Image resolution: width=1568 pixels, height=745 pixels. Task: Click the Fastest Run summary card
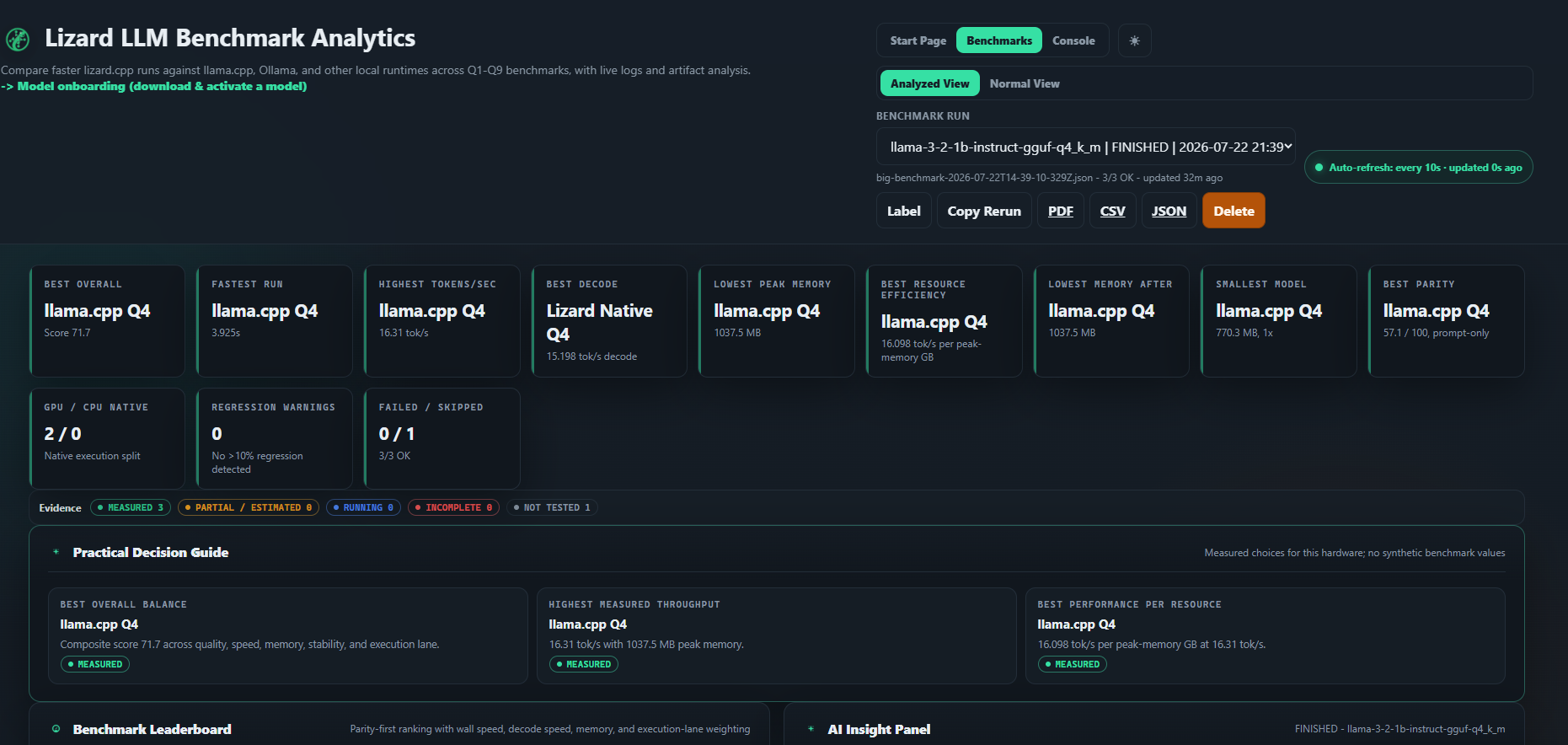pyautogui.click(x=275, y=321)
